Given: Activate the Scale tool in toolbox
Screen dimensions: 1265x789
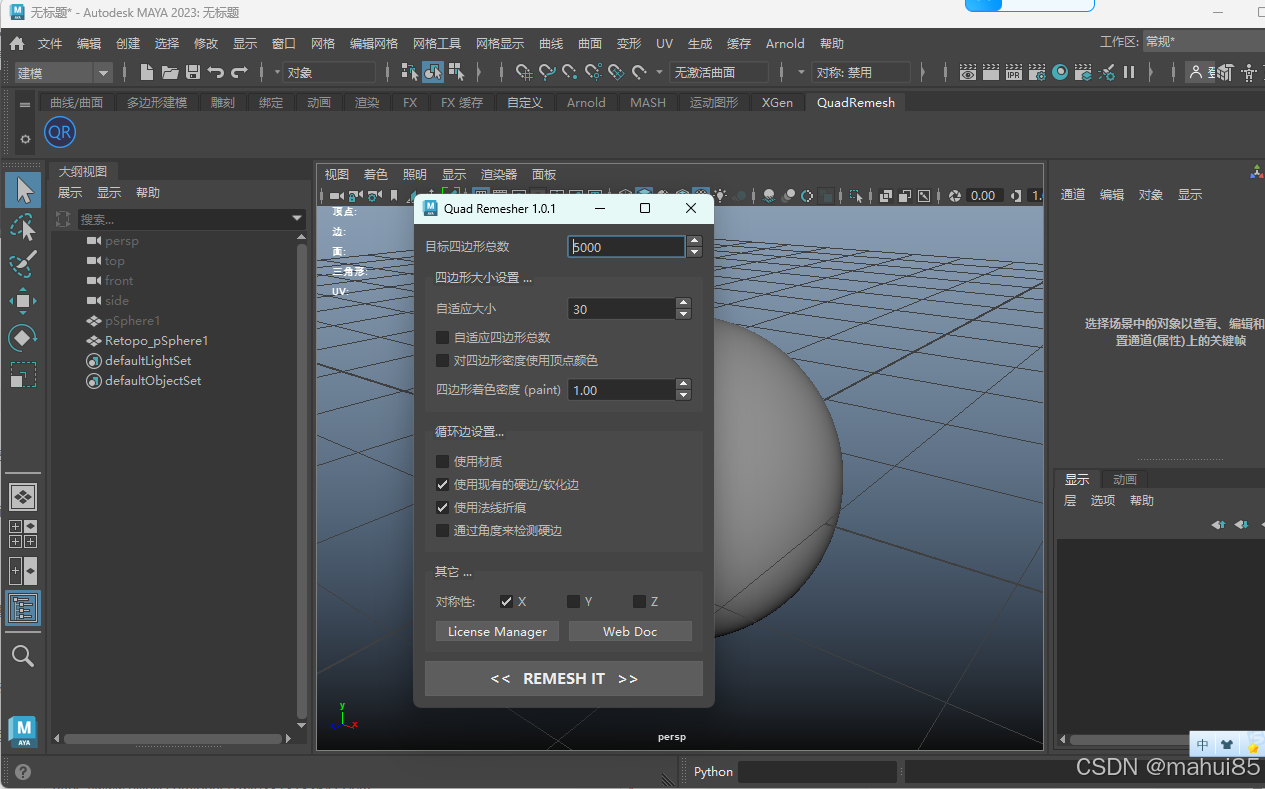Looking at the screenshot, I should point(23,375).
